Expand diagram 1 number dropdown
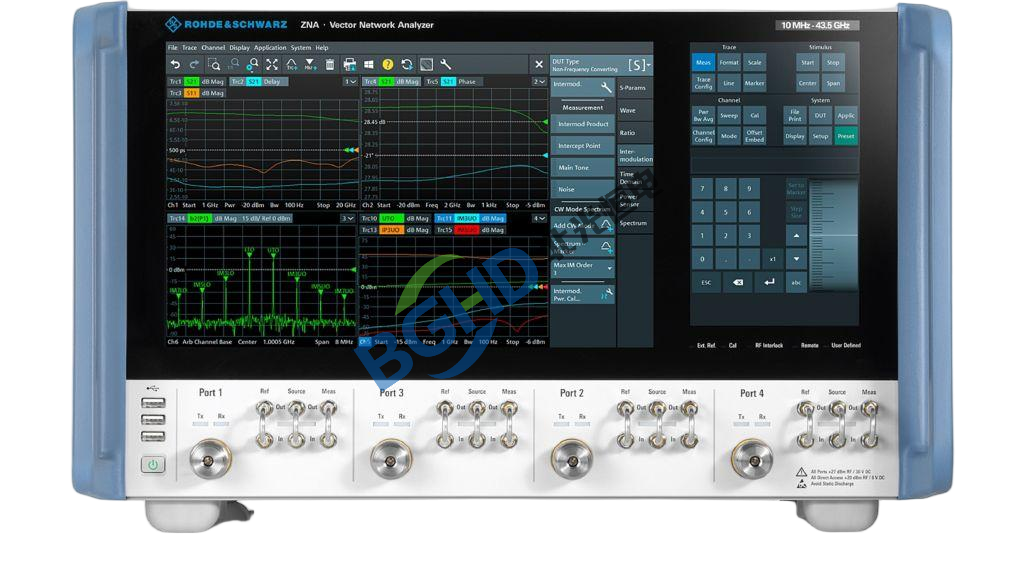1024x576 pixels. (351, 82)
